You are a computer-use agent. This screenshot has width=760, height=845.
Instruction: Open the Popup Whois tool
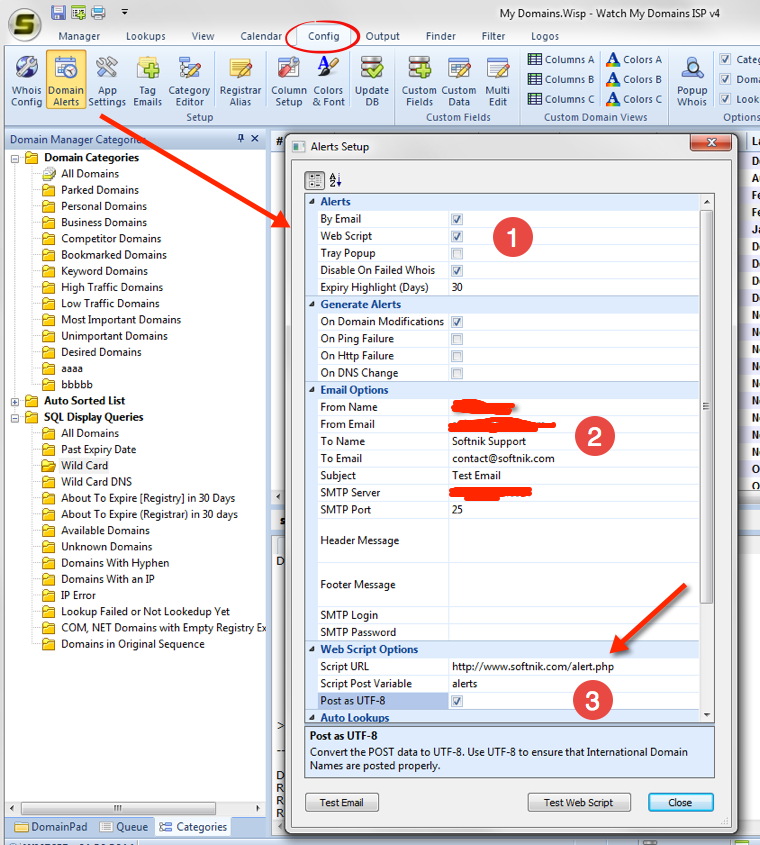pos(692,80)
